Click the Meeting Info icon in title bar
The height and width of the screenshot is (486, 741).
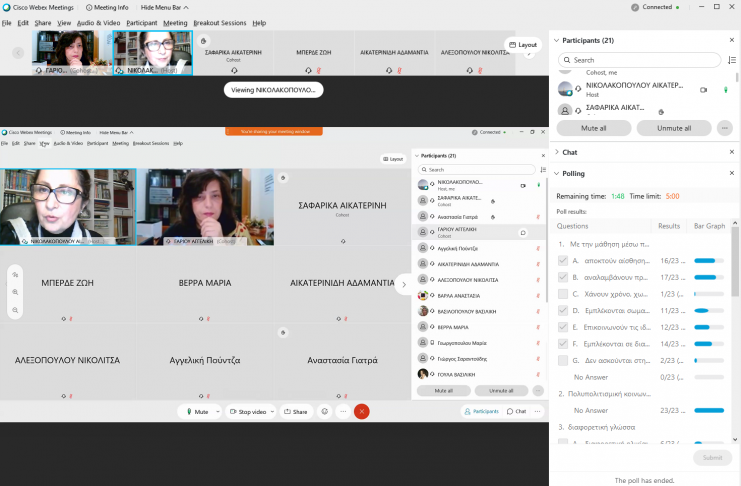point(91,7)
